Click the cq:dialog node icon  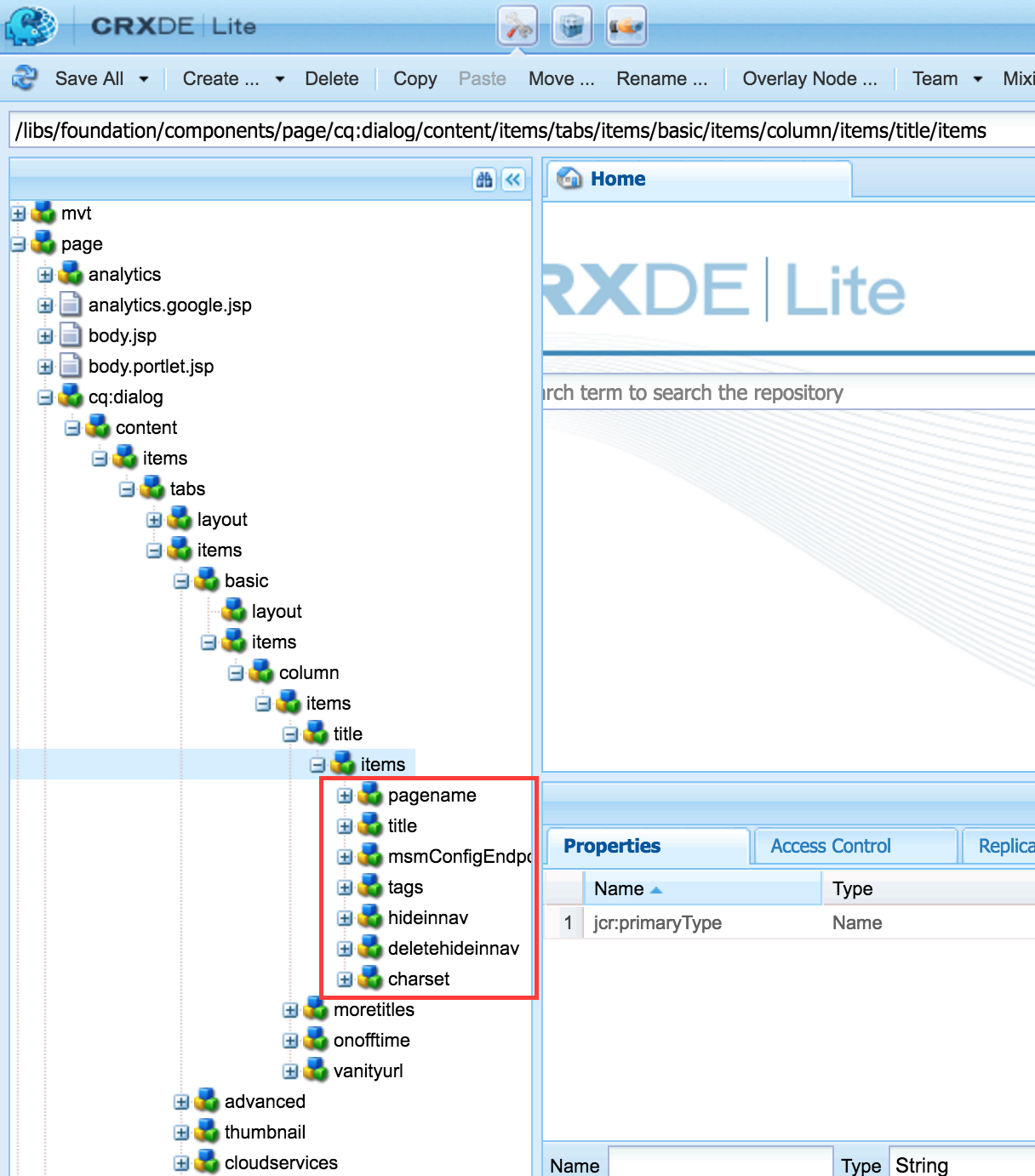[71, 397]
